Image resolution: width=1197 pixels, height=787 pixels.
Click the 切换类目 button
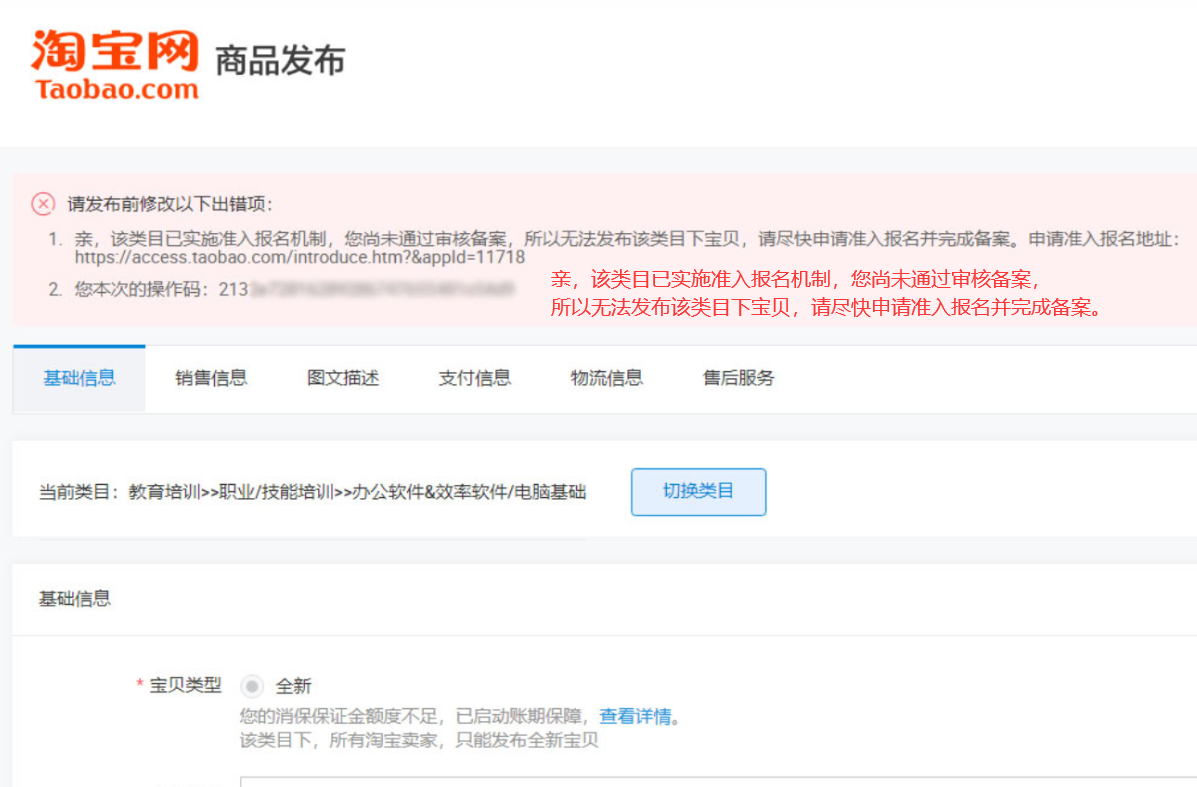[698, 491]
